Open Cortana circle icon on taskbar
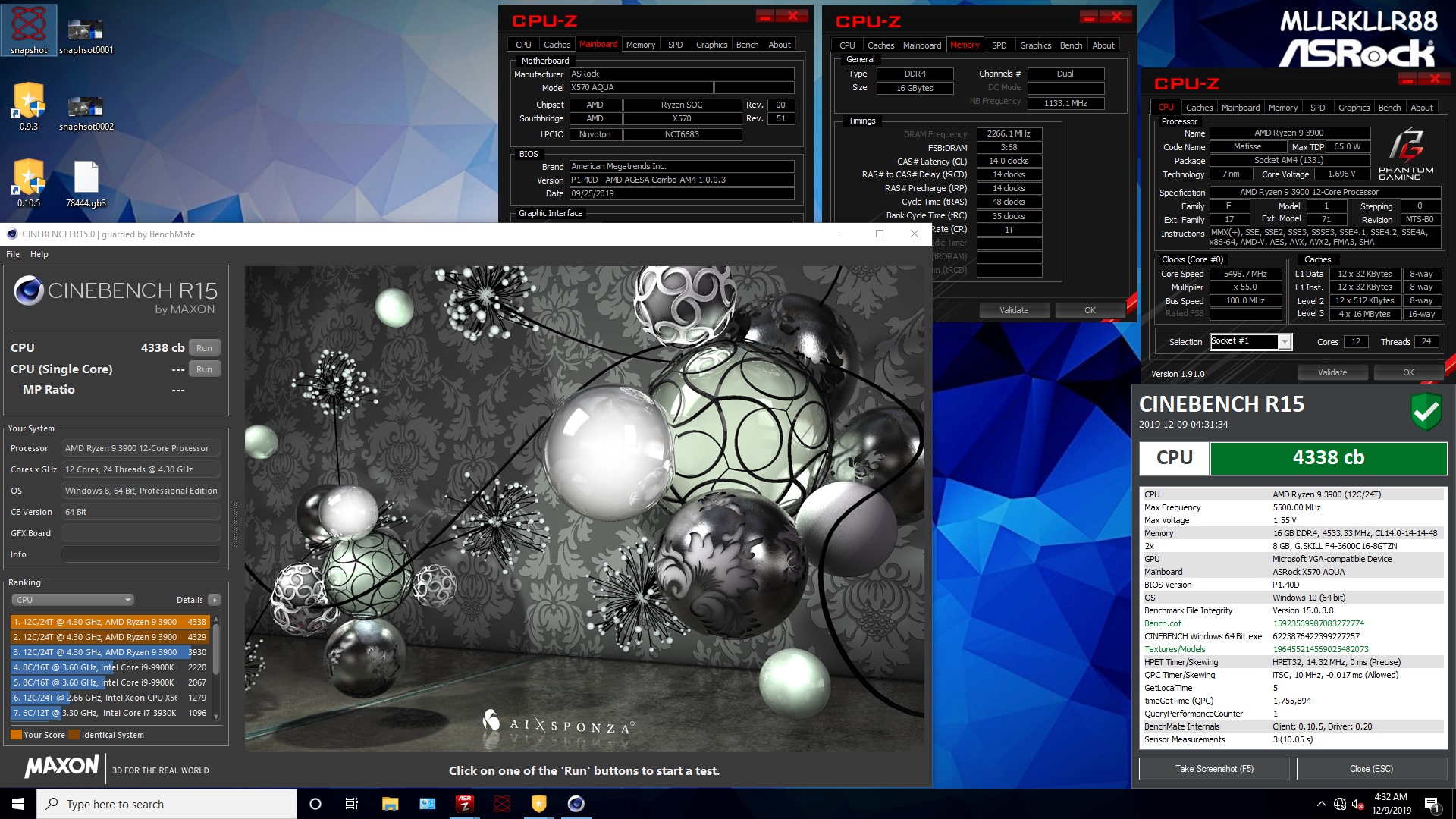 click(315, 804)
